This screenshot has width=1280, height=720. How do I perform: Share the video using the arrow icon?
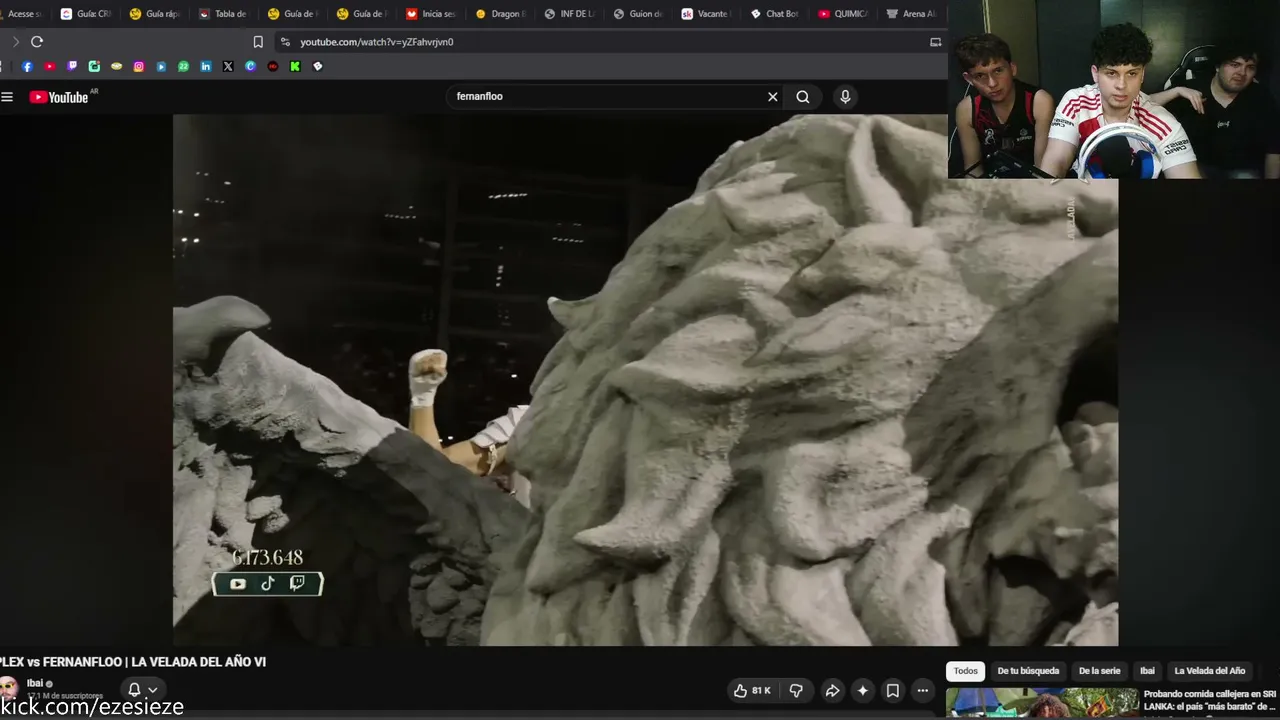point(832,690)
